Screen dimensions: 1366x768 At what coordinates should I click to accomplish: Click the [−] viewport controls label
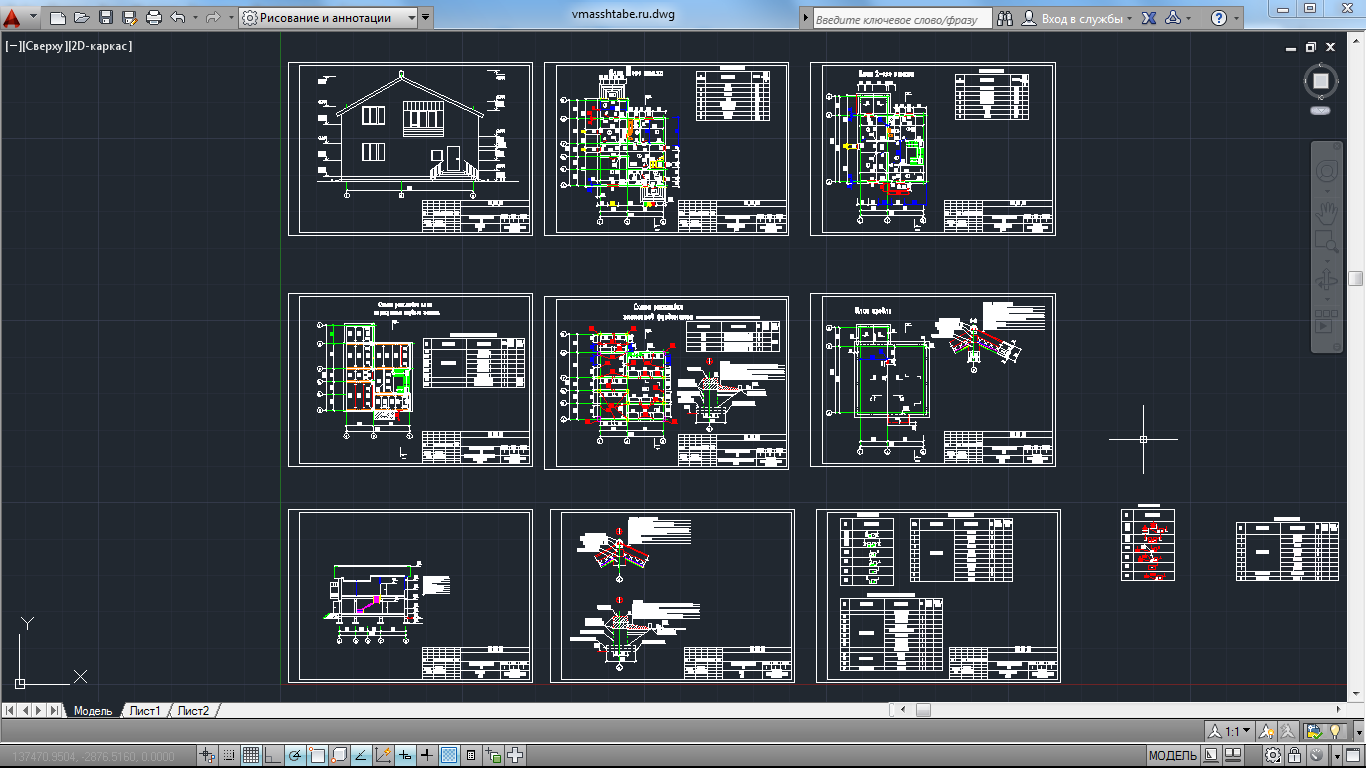[14, 46]
